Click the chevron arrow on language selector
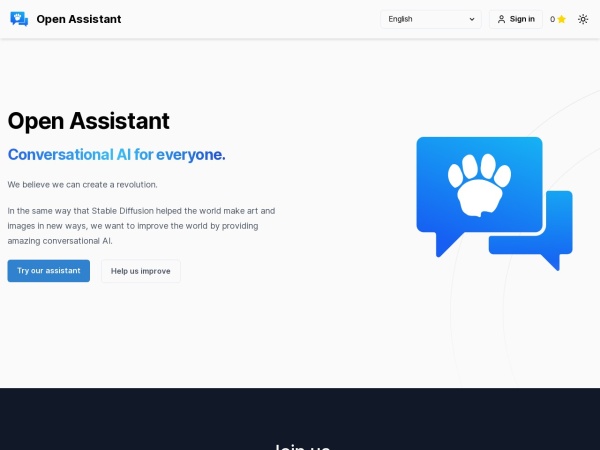Image resolution: width=600 pixels, height=450 pixels. (472, 19)
